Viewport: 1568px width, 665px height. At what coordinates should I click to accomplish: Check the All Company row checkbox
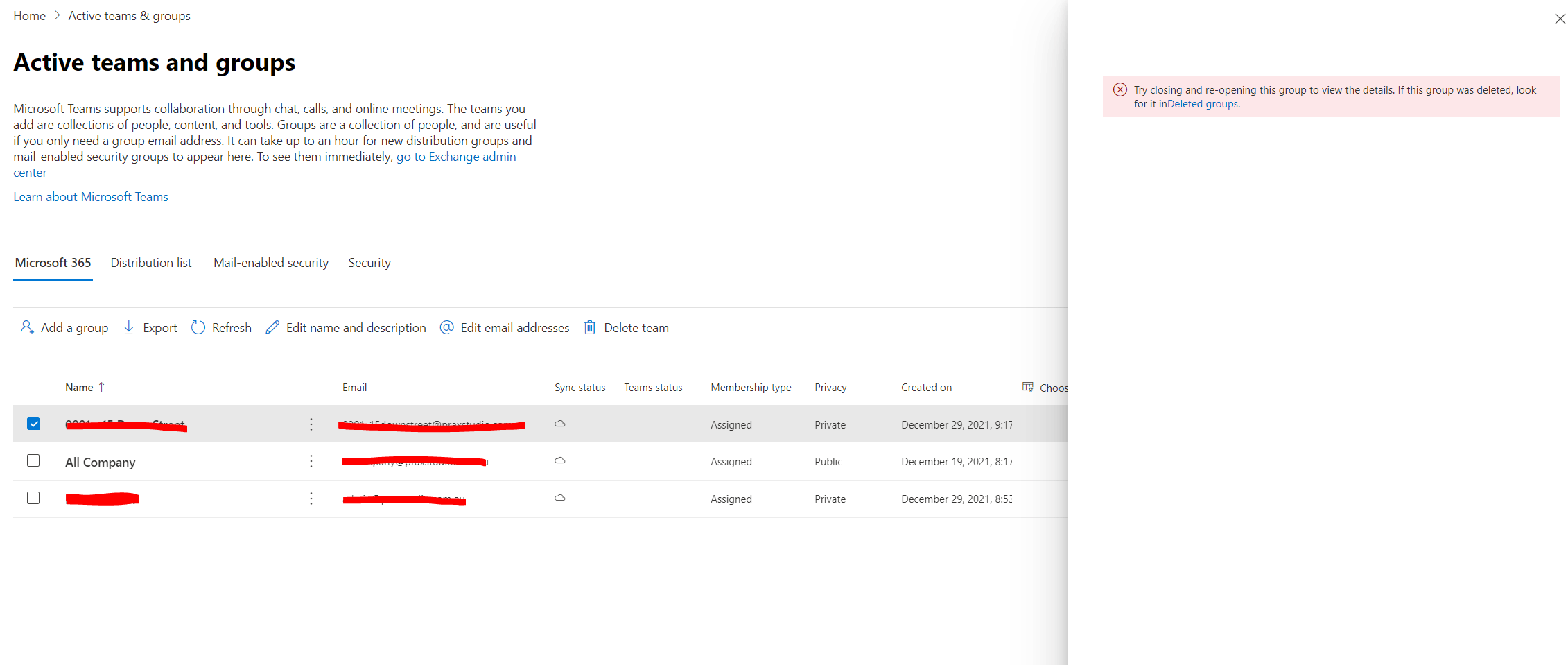point(33,460)
